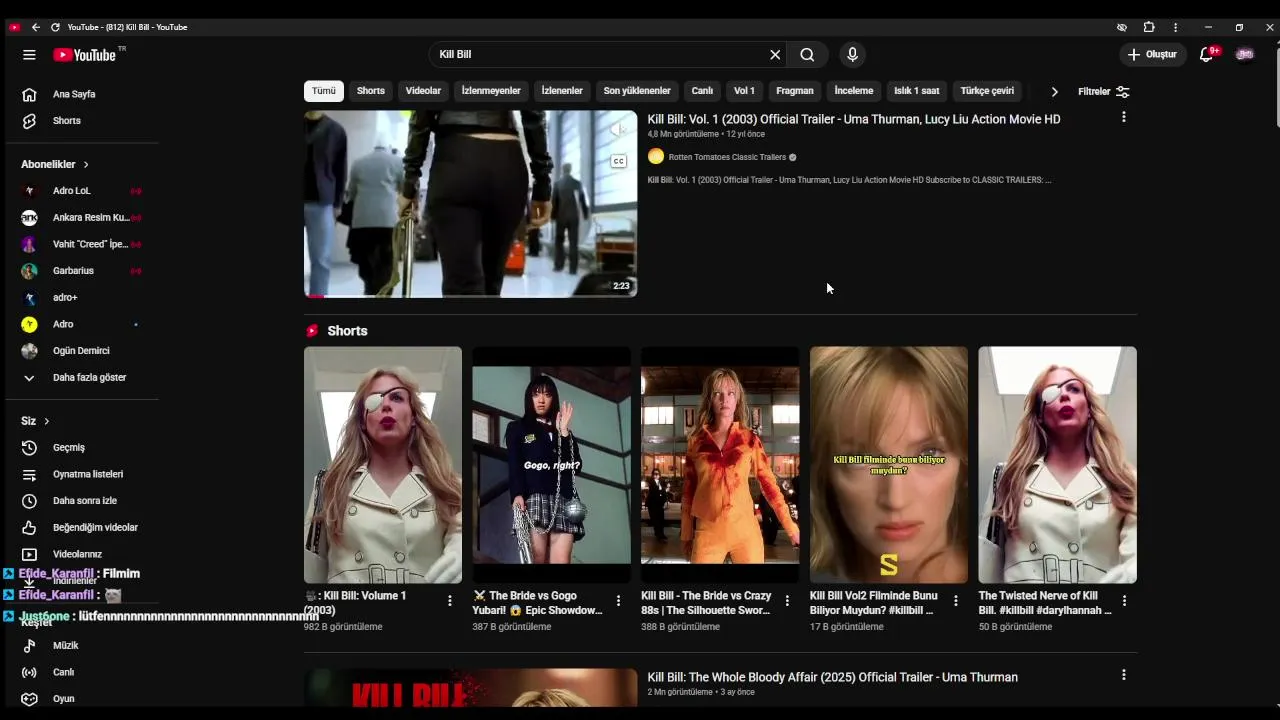Open Kill Bill Vol. 1 Official Trailer title
The image size is (1280, 720).
point(854,119)
